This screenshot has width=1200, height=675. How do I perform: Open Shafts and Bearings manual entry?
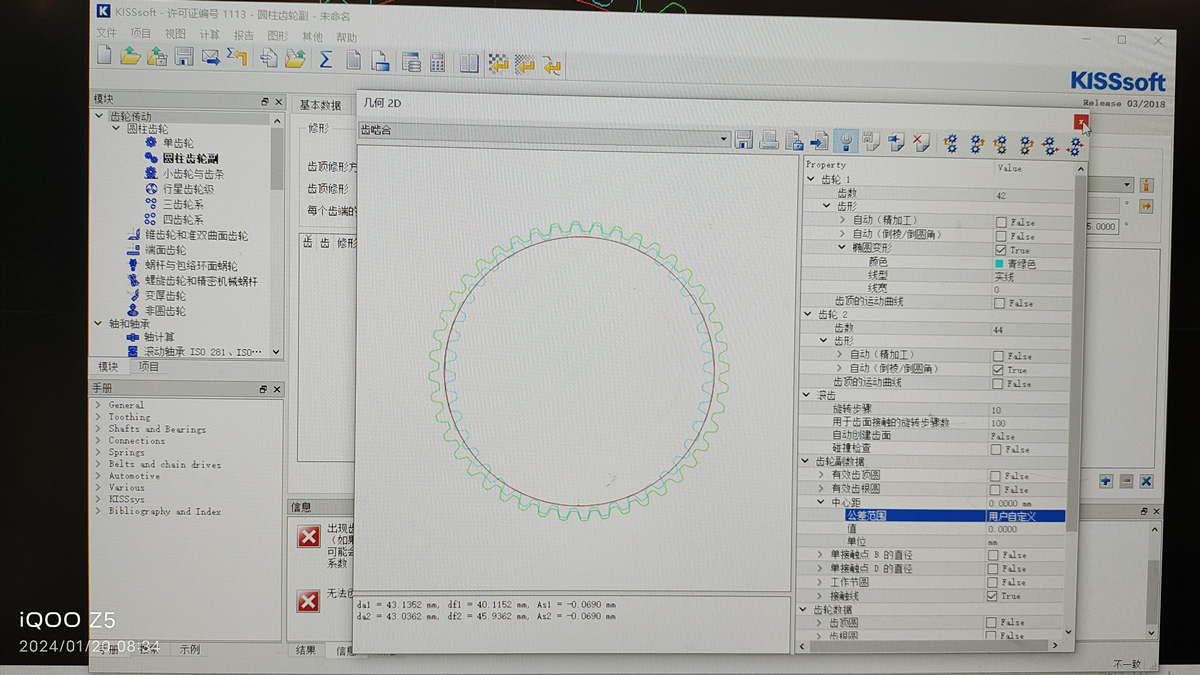point(157,429)
